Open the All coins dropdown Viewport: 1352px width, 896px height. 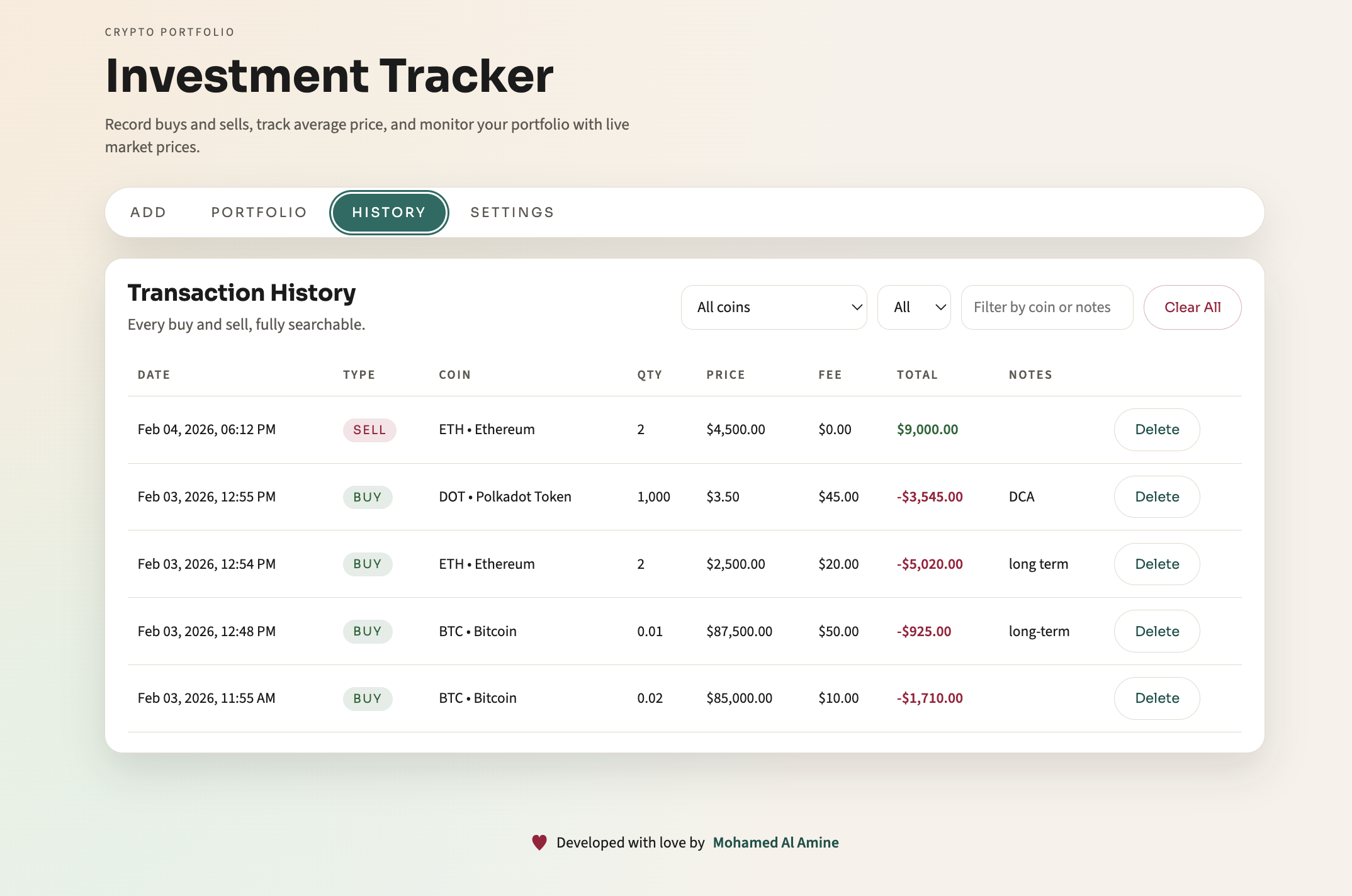click(774, 307)
